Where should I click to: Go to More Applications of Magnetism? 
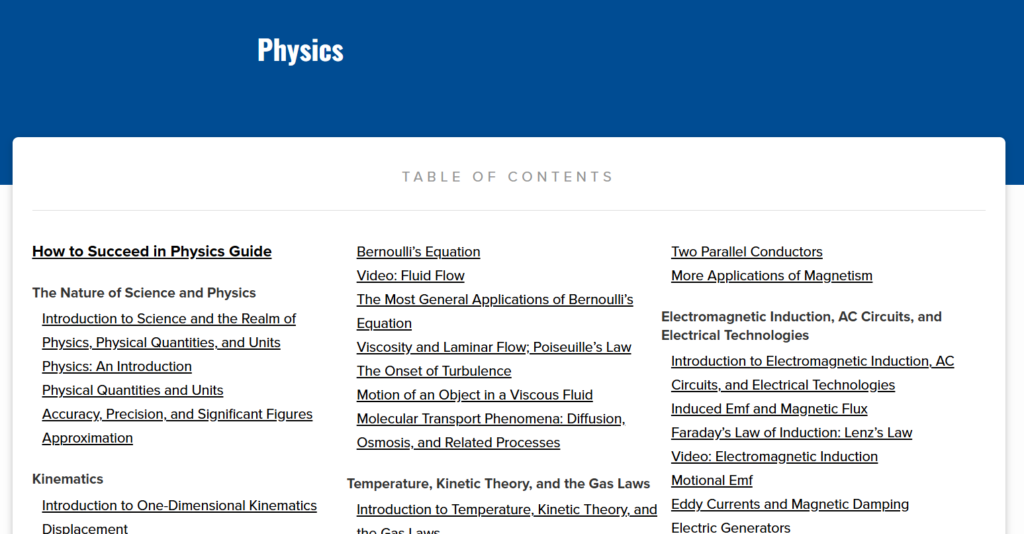pos(772,276)
